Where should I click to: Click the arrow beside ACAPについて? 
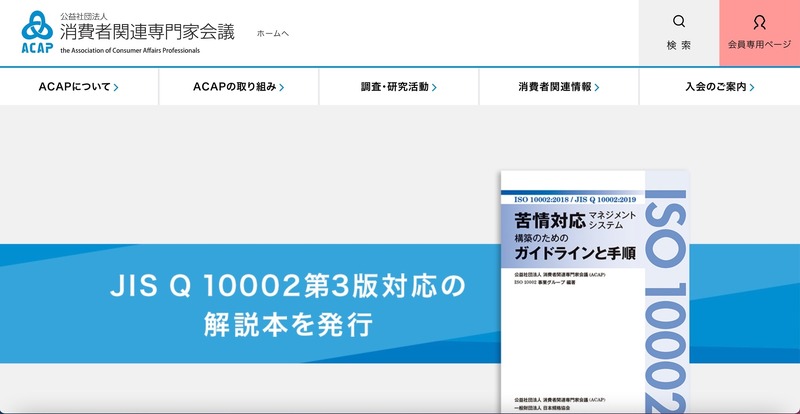117,88
